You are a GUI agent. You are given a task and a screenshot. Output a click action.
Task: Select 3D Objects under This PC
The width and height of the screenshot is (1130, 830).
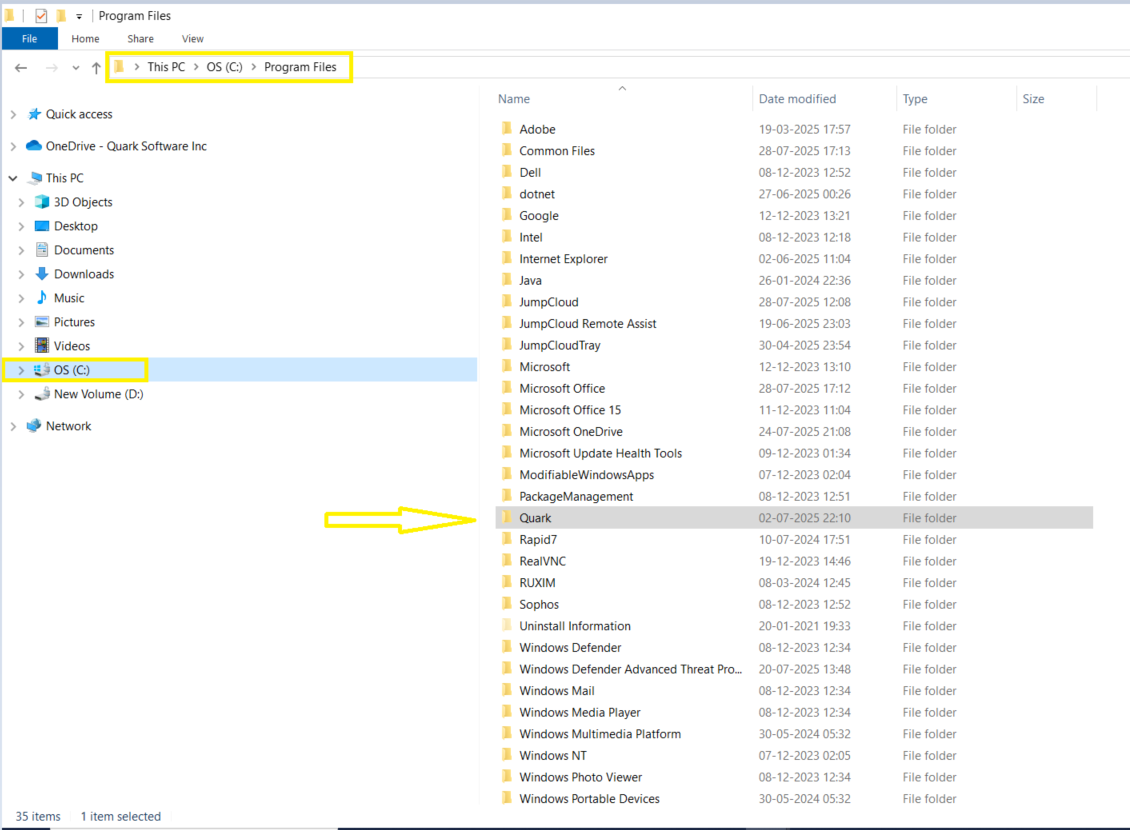click(82, 202)
